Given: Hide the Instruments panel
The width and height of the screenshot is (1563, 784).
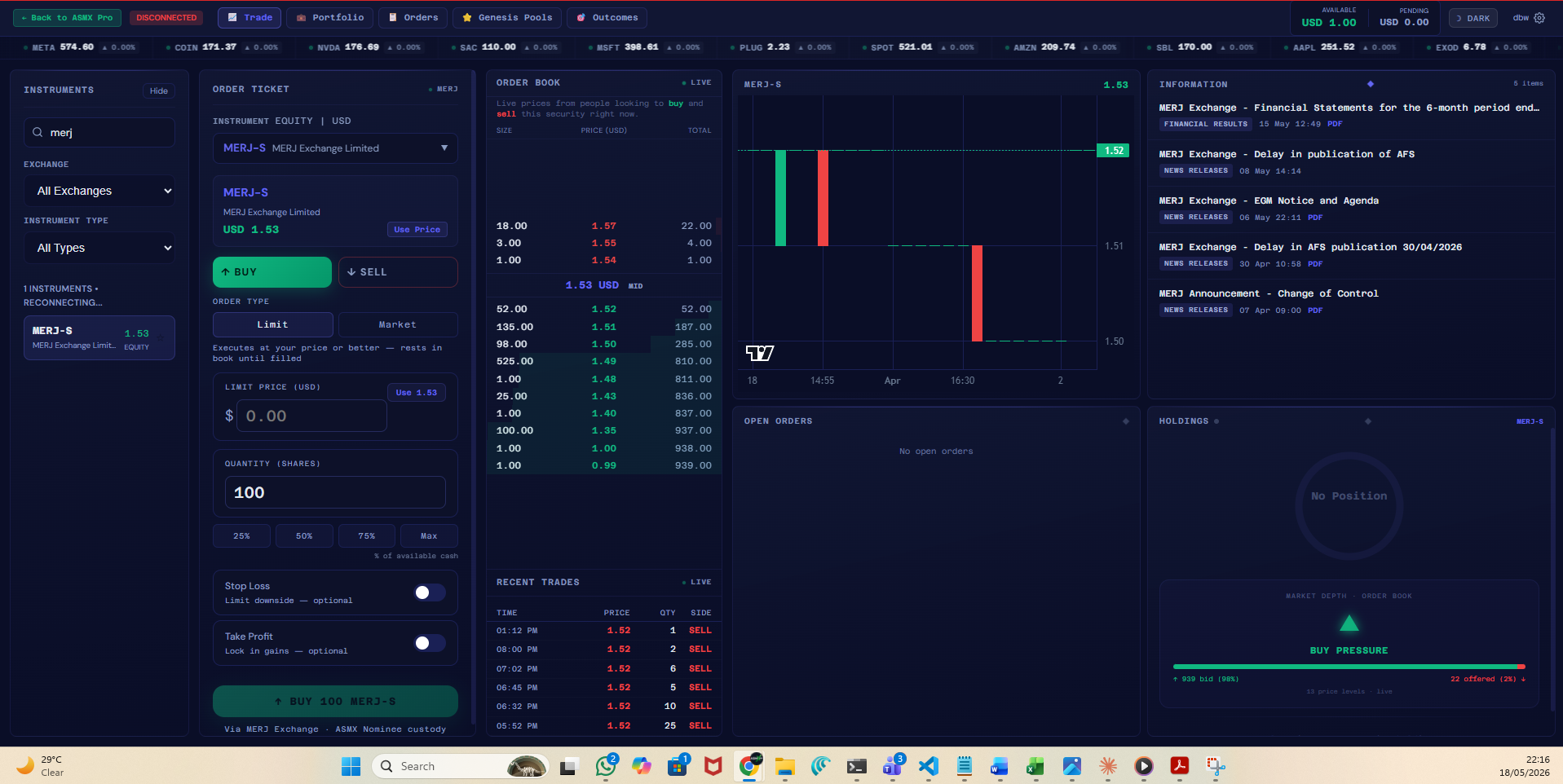Looking at the screenshot, I should [159, 90].
